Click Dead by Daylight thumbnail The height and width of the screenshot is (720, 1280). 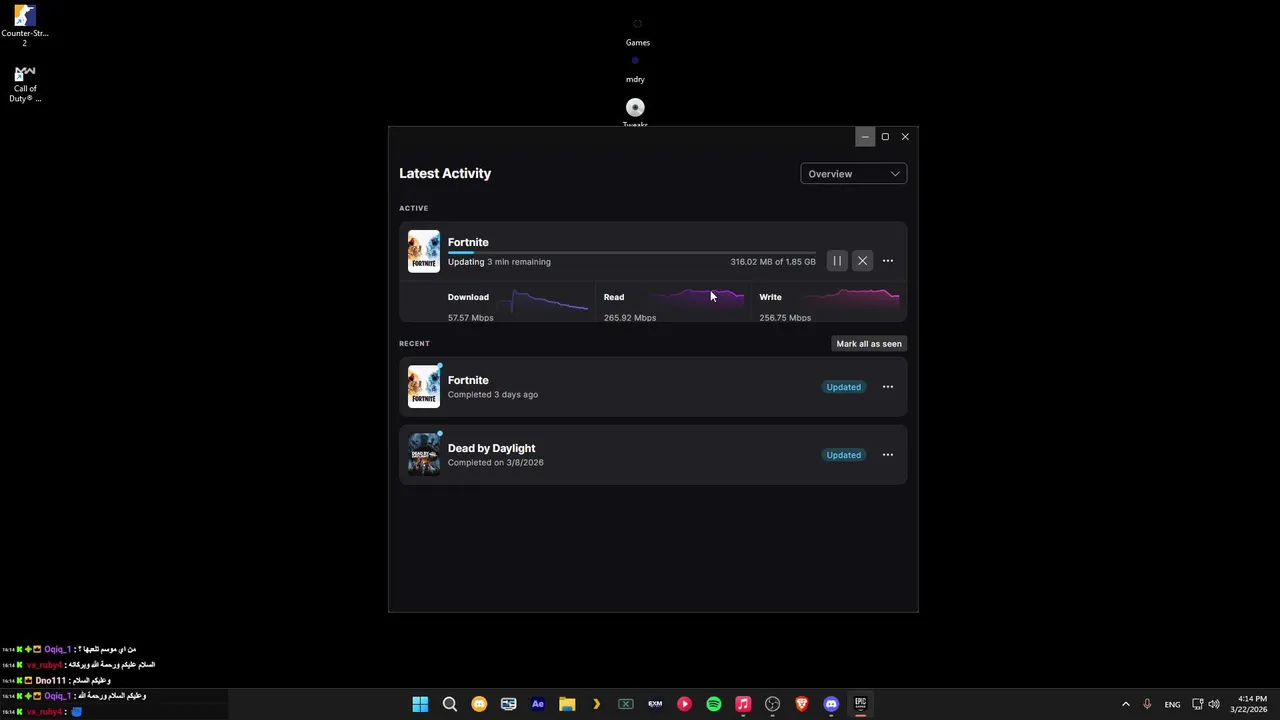(424, 455)
